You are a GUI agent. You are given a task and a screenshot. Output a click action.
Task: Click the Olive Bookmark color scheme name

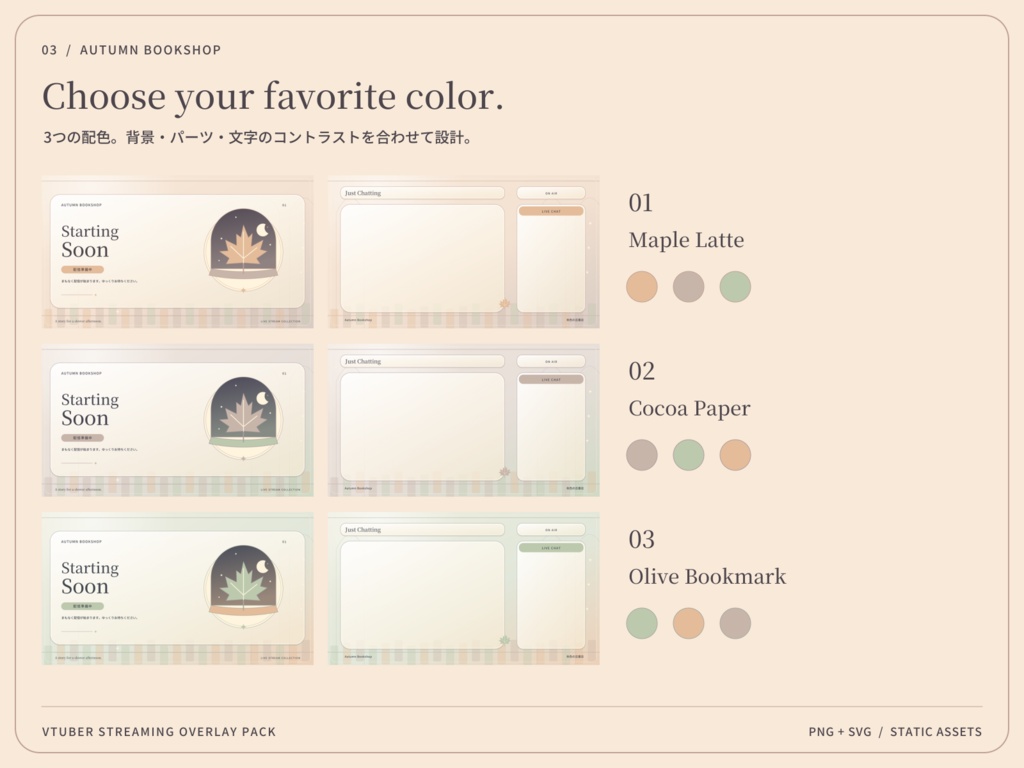[707, 577]
